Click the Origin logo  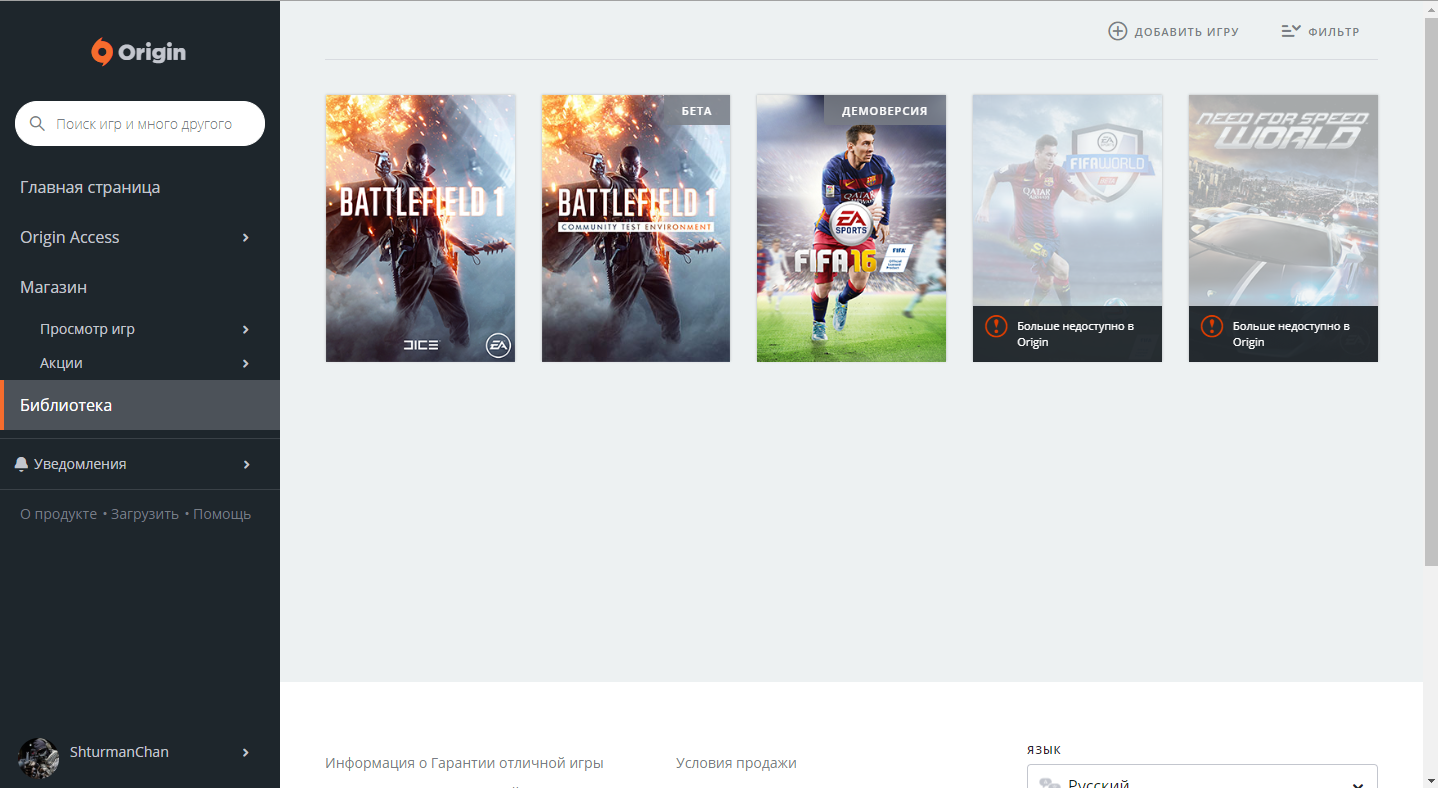(x=139, y=52)
